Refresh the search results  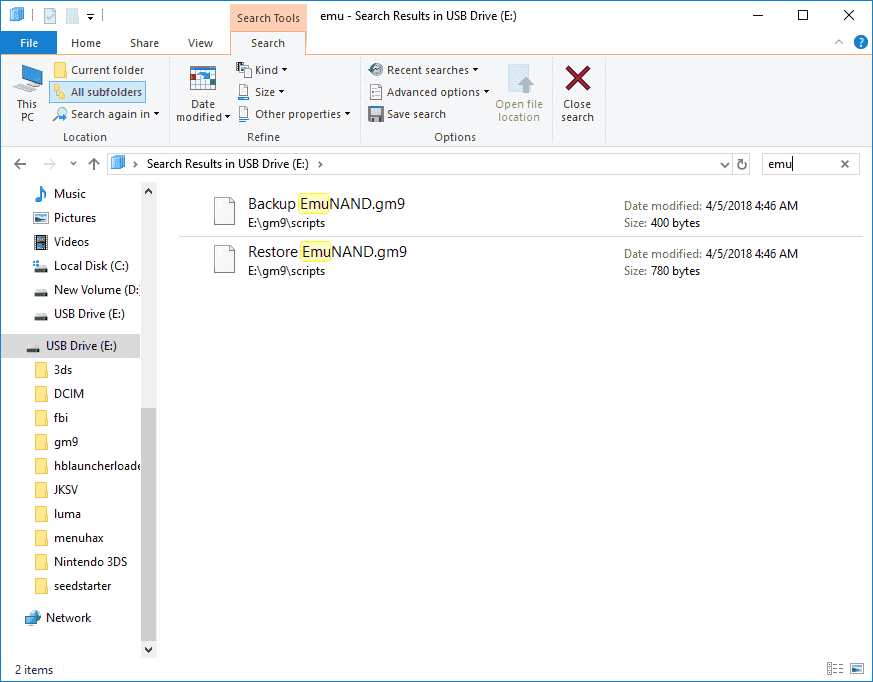[742, 165]
